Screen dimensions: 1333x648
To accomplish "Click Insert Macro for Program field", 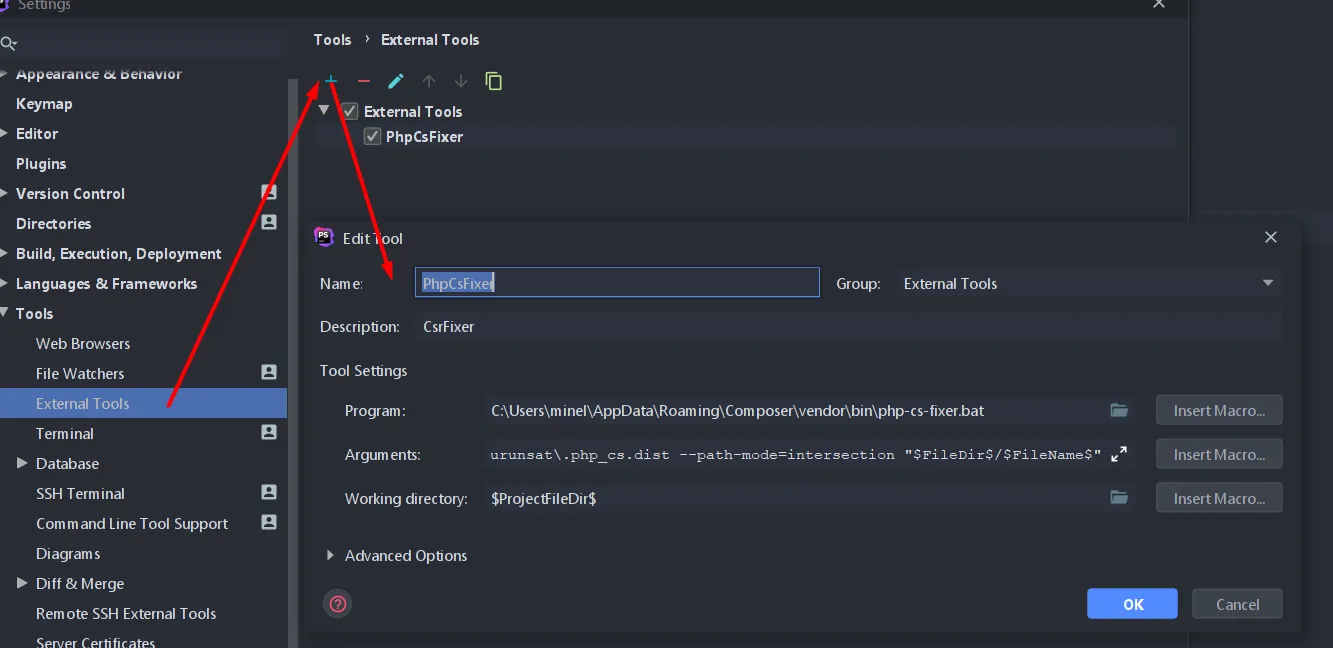I will click(x=1219, y=410).
